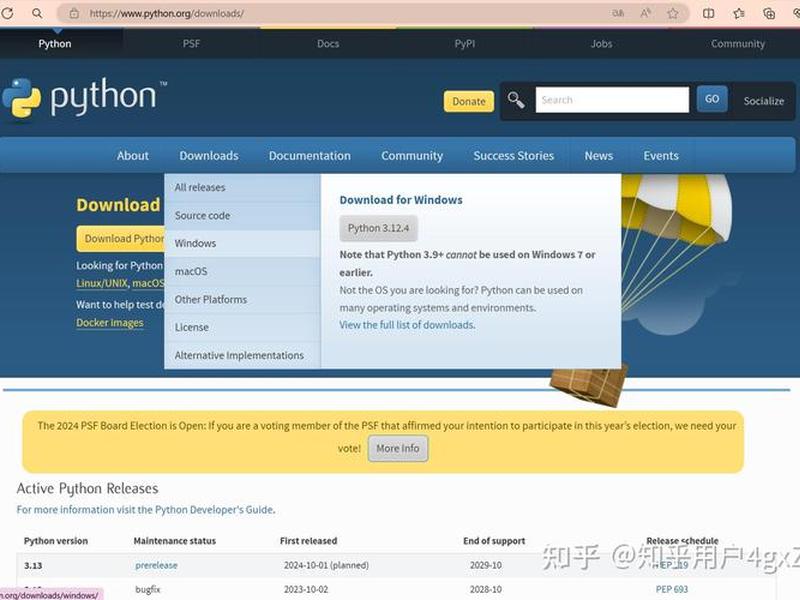The image size is (800, 600).
Task: Click the yellow Download Python button
Action: [121, 239]
